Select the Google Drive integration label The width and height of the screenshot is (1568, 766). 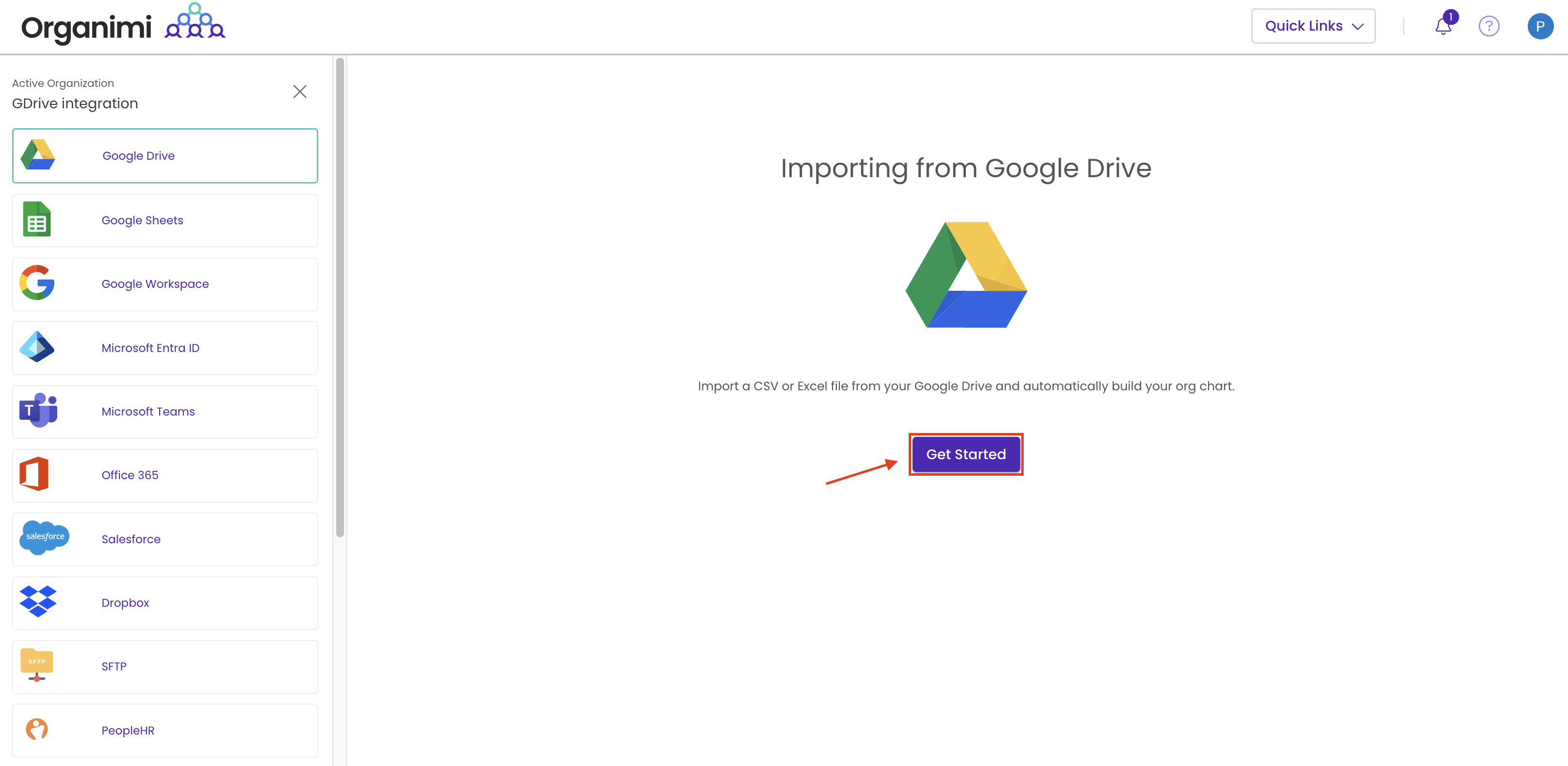[x=139, y=156]
